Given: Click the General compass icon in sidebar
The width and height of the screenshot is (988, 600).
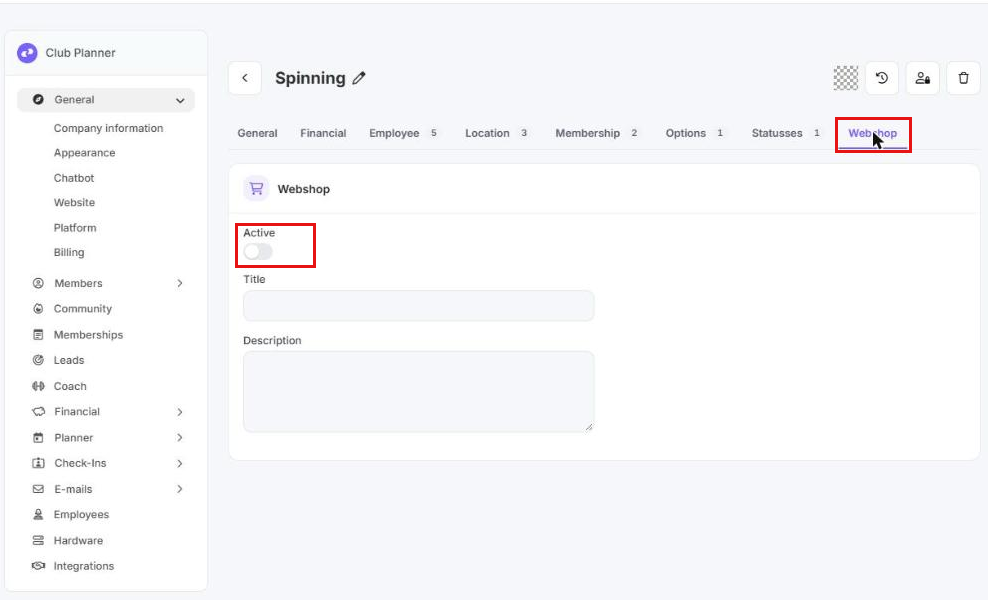Looking at the screenshot, I should coord(38,100).
